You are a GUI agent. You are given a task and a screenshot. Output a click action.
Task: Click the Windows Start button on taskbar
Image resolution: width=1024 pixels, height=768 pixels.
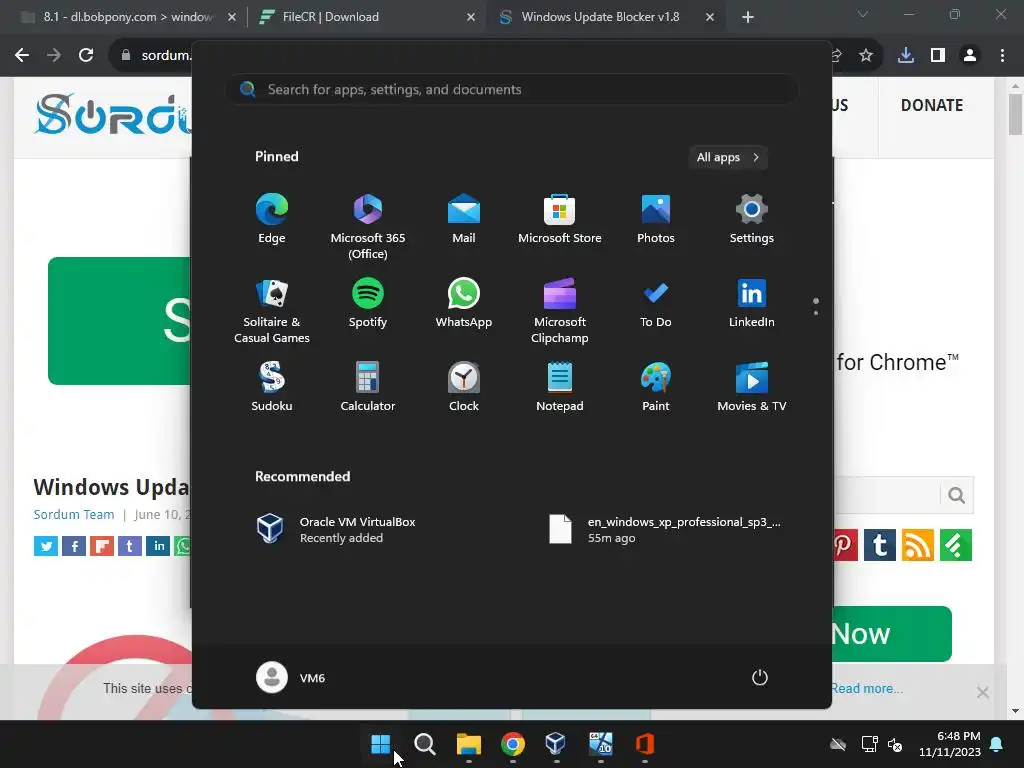[381, 744]
